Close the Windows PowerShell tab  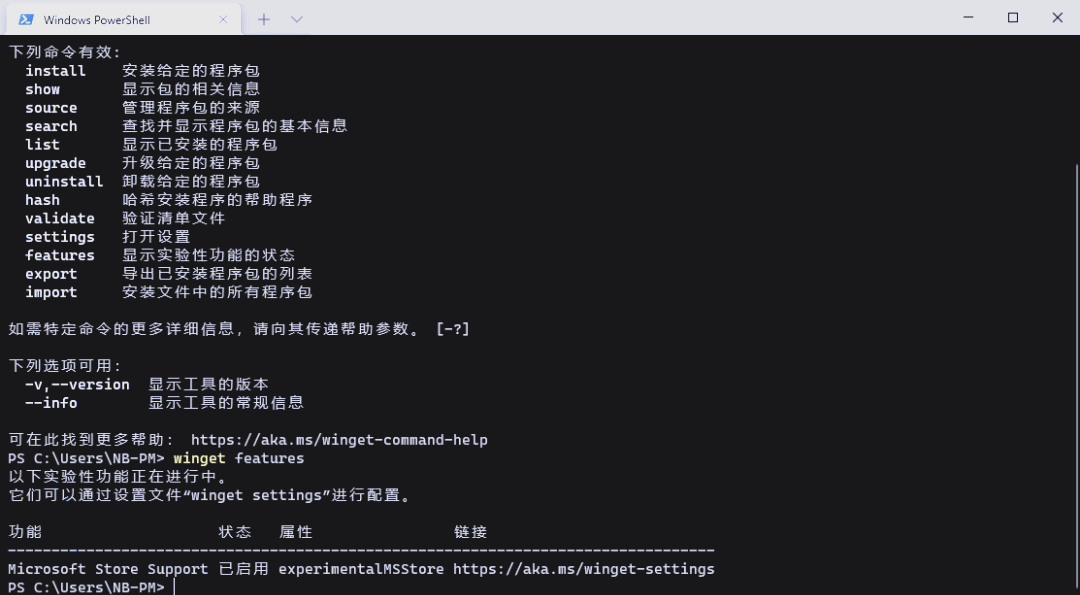coord(223,19)
